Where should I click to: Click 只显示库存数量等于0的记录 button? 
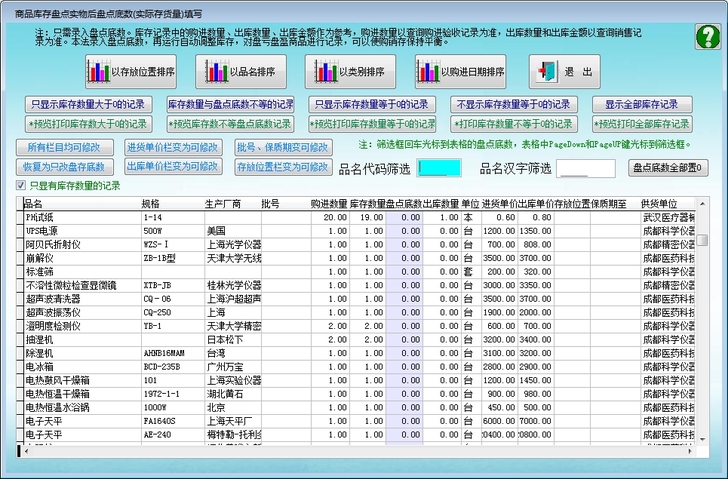(x=372, y=104)
